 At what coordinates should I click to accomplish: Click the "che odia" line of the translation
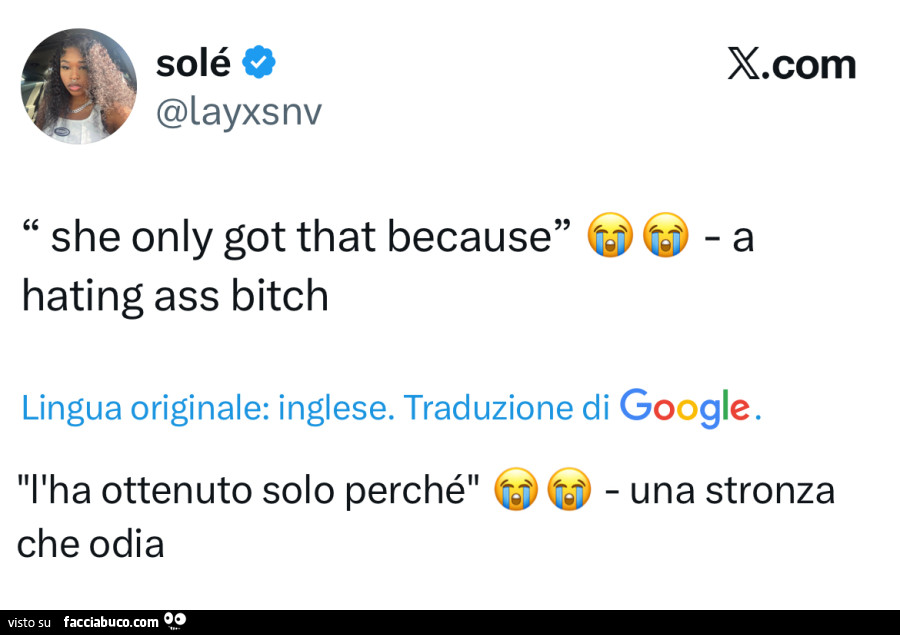(x=90, y=544)
